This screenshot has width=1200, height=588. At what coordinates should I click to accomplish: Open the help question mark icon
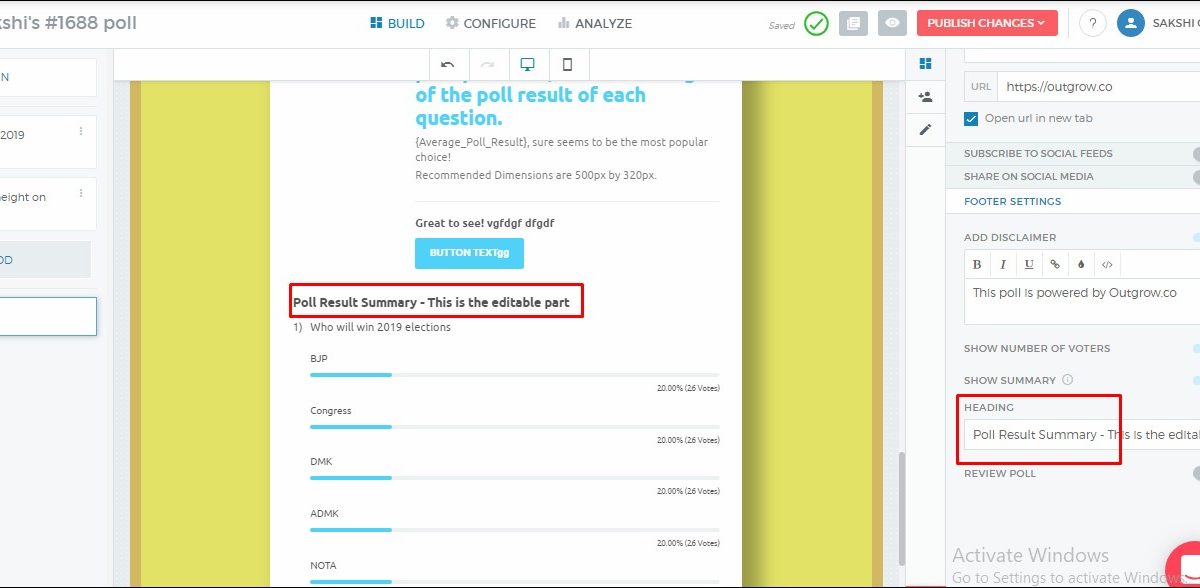1092,23
